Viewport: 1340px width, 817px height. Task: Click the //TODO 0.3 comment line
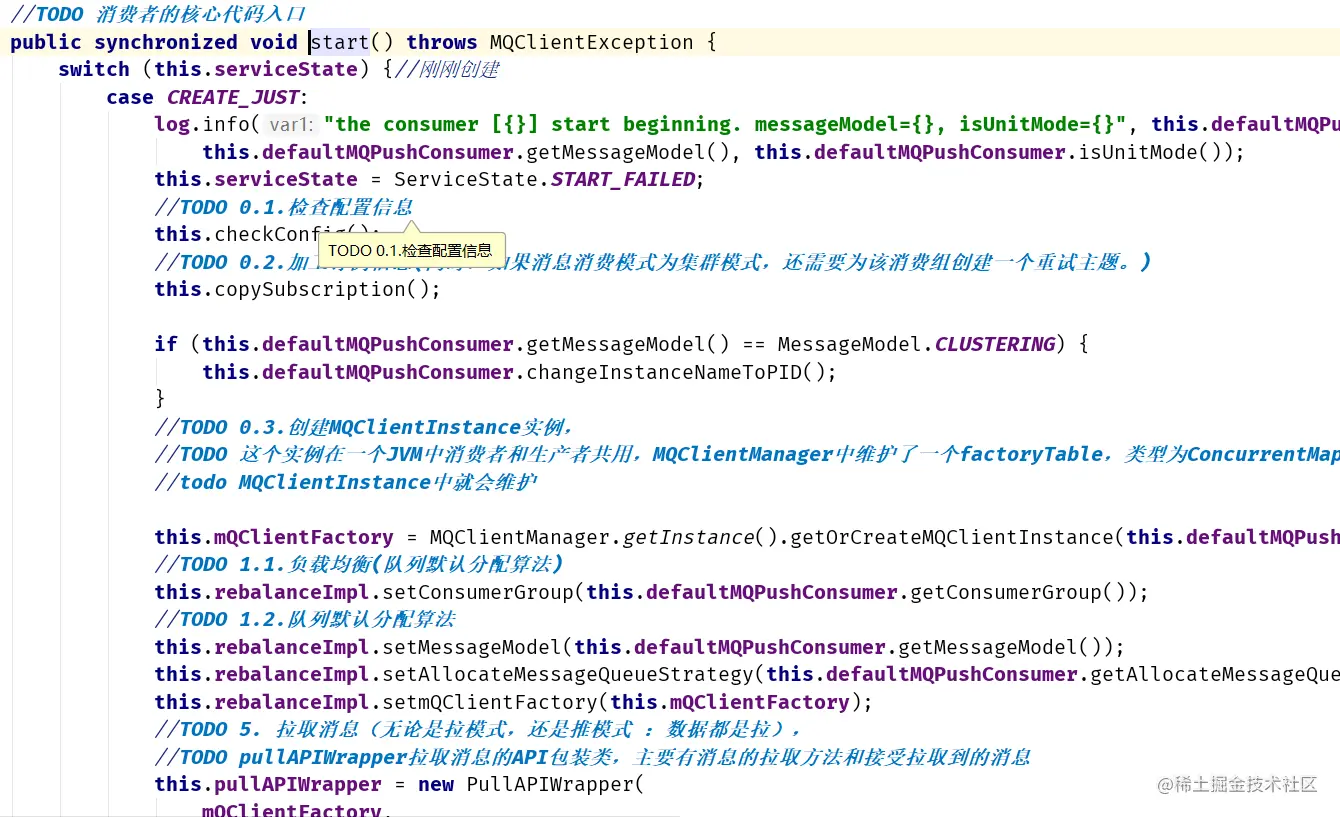click(364, 427)
